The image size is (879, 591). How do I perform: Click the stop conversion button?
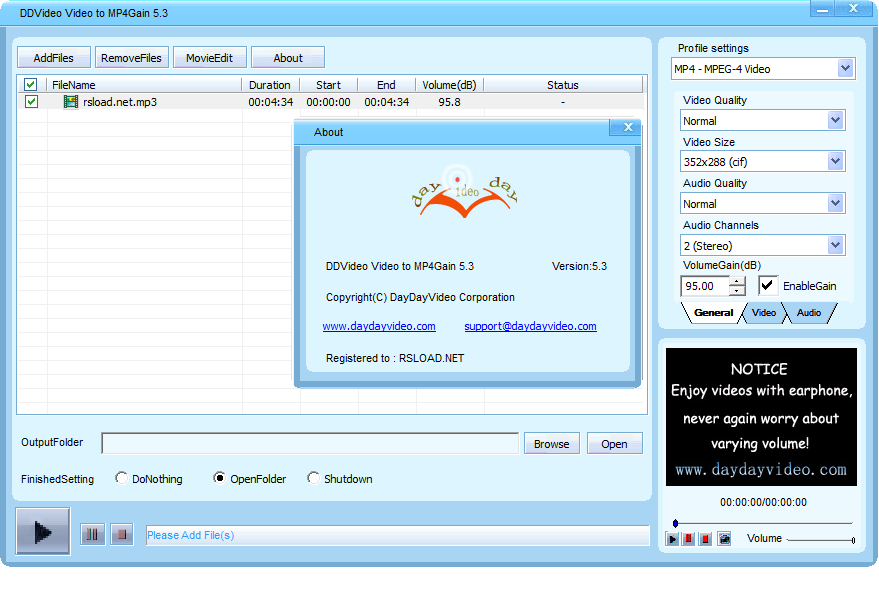(x=122, y=534)
